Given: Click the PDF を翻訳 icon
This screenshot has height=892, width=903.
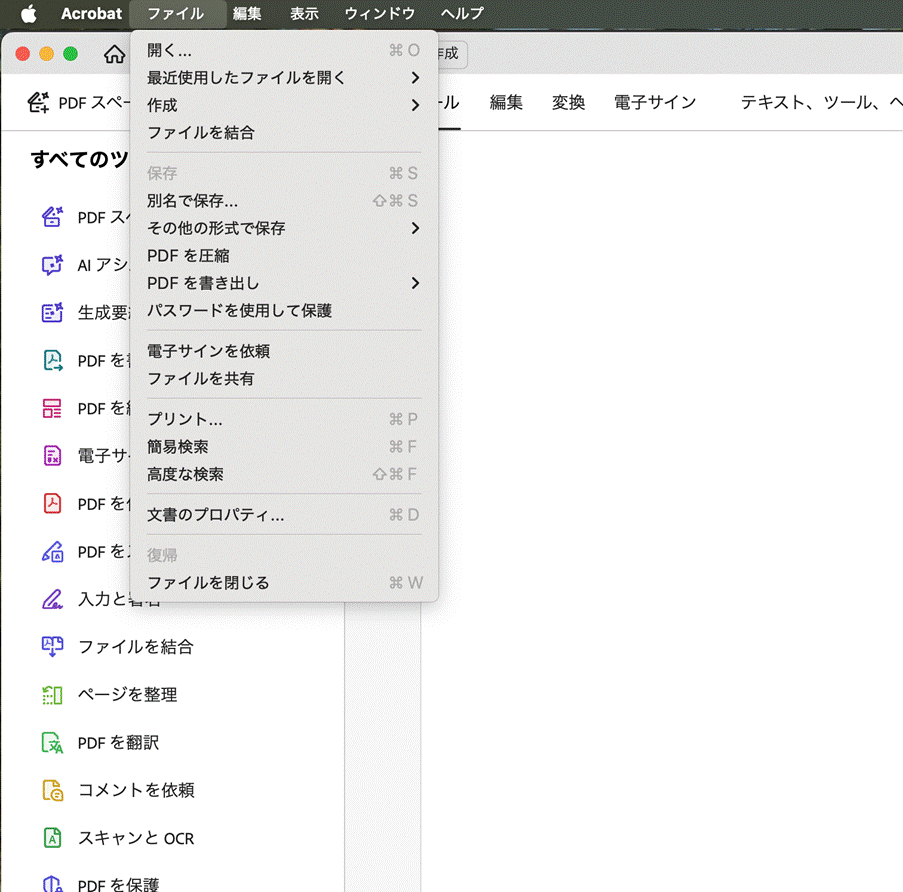Looking at the screenshot, I should [x=52, y=743].
